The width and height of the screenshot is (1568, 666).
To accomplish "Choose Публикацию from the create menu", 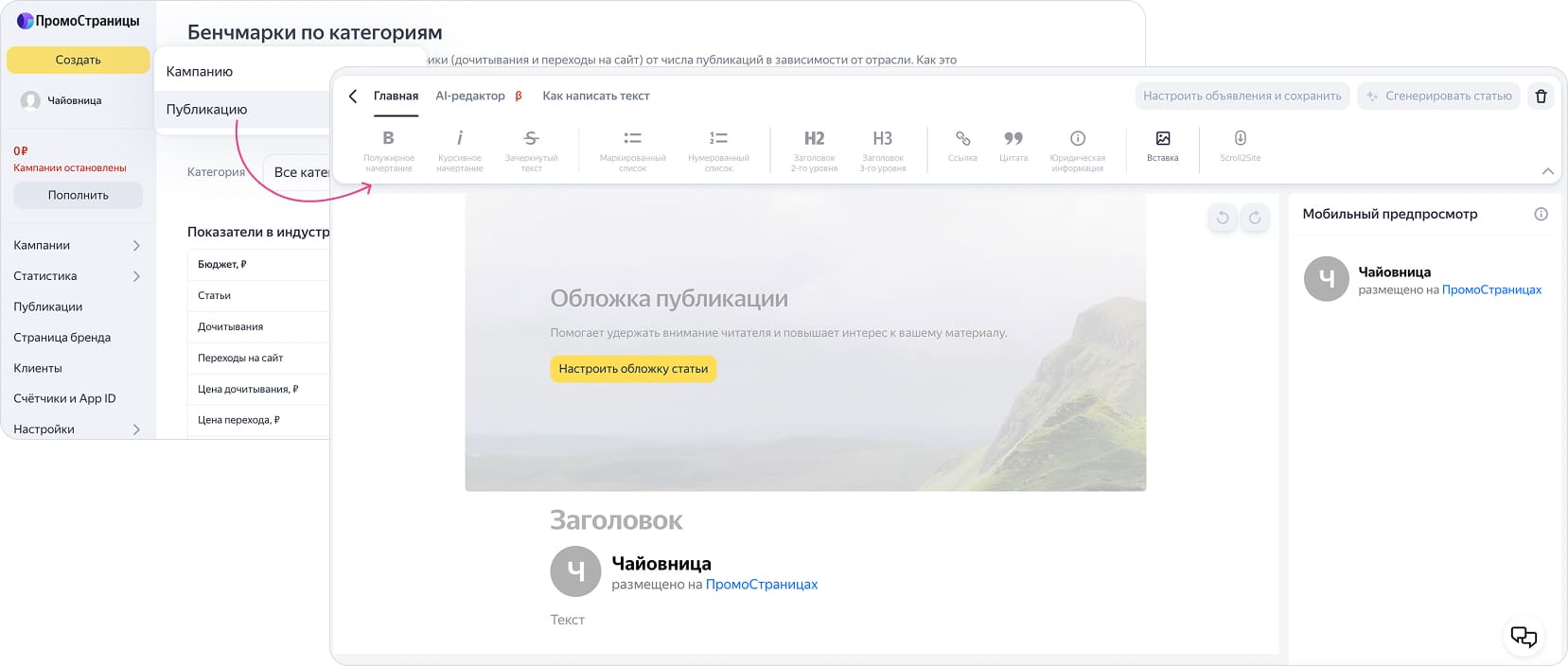I will coord(242,110).
